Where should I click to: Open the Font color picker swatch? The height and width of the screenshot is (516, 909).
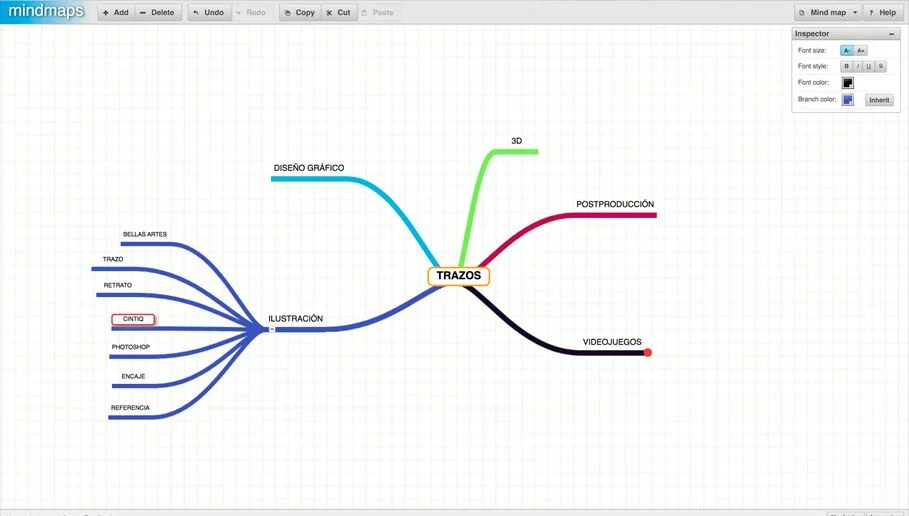coord(848,83)
